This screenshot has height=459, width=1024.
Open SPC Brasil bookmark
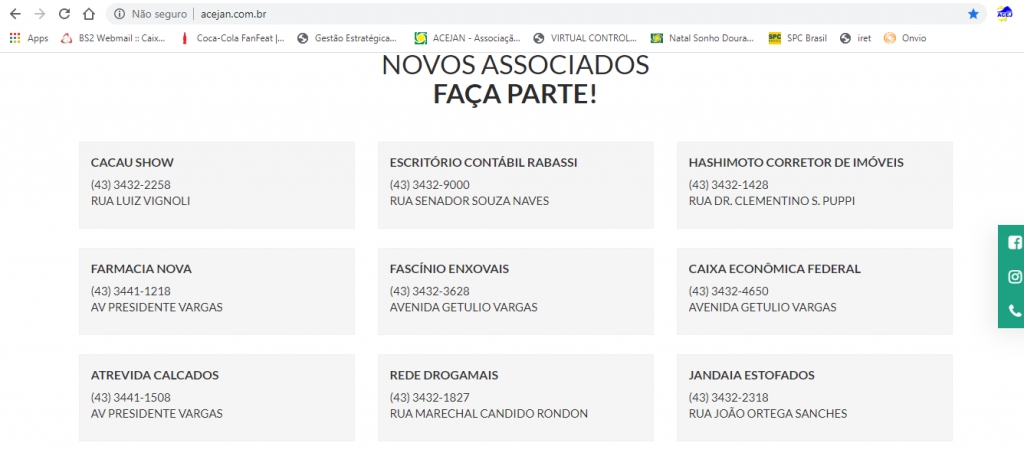tap(797, 39)
